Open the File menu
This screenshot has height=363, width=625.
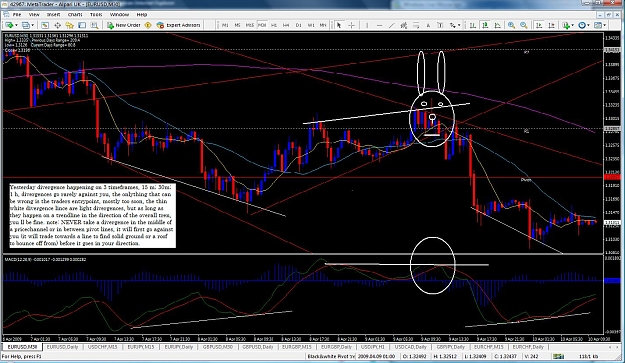[x=17, y=14]
